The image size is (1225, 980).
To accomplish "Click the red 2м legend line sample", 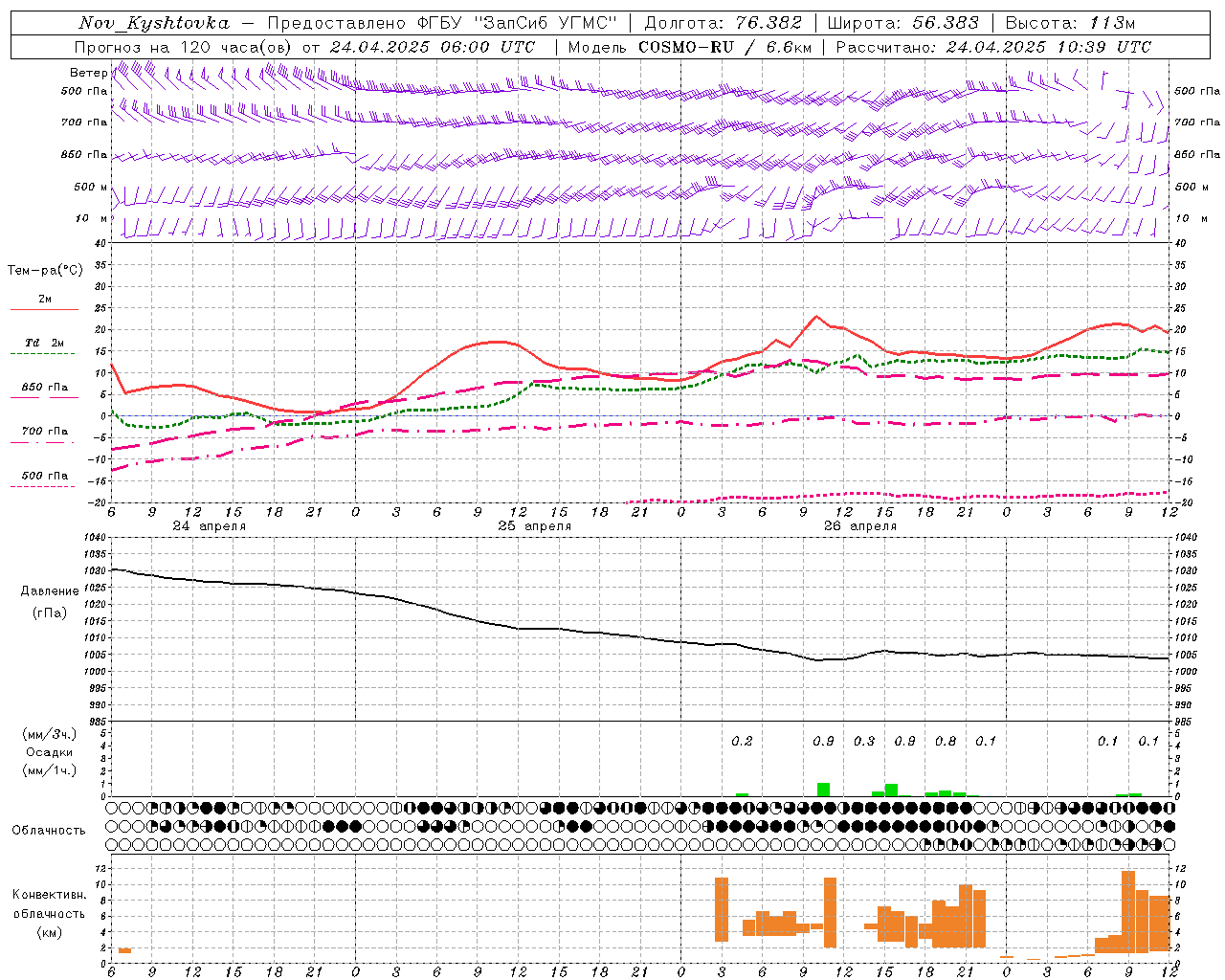I will [x=44, y=309].
